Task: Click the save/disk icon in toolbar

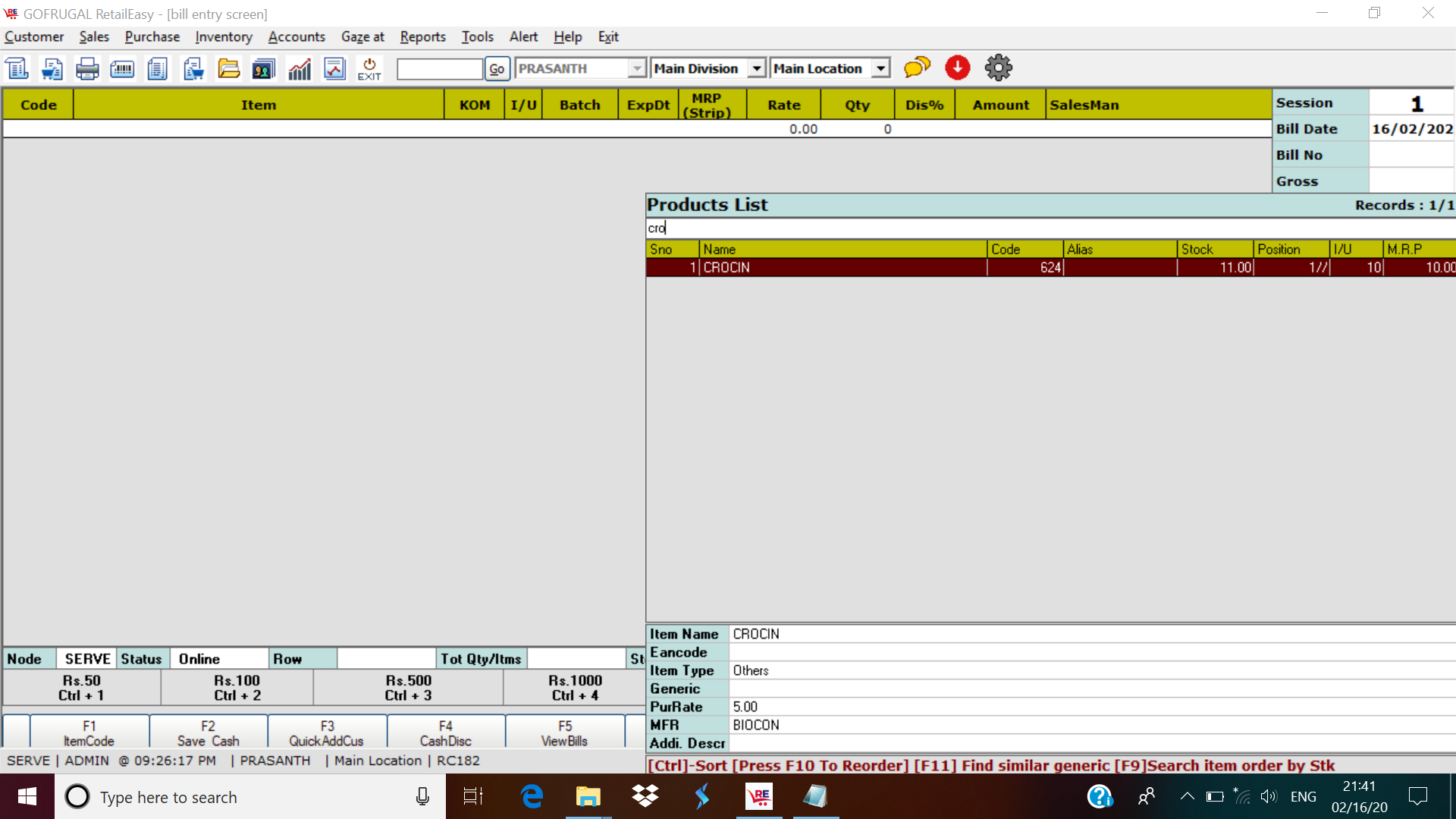Action: tap(51, 68)
